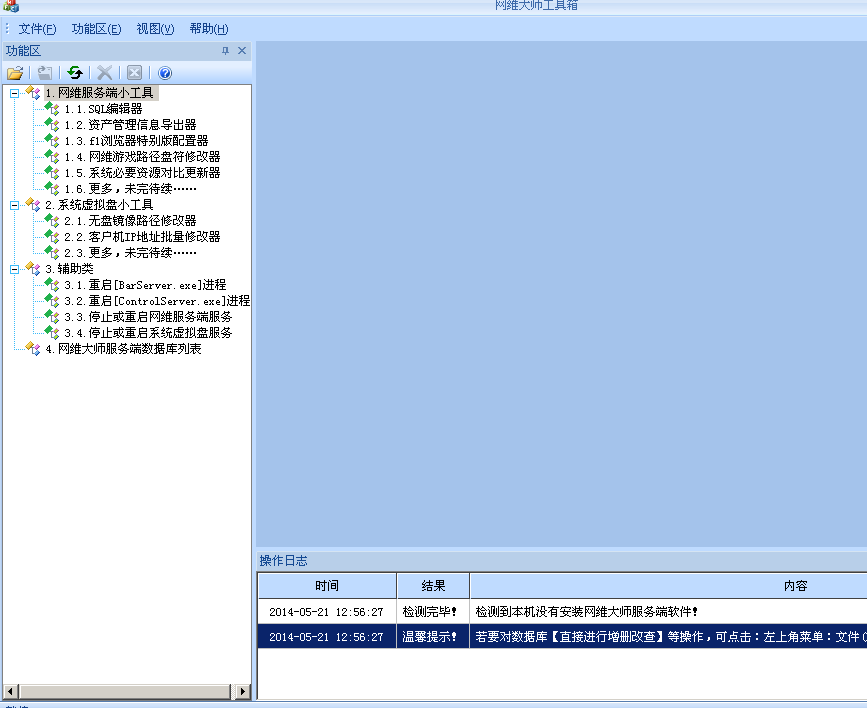Close the 功能区 panel
Screen dimensions: 867x708
click(242, 51)
